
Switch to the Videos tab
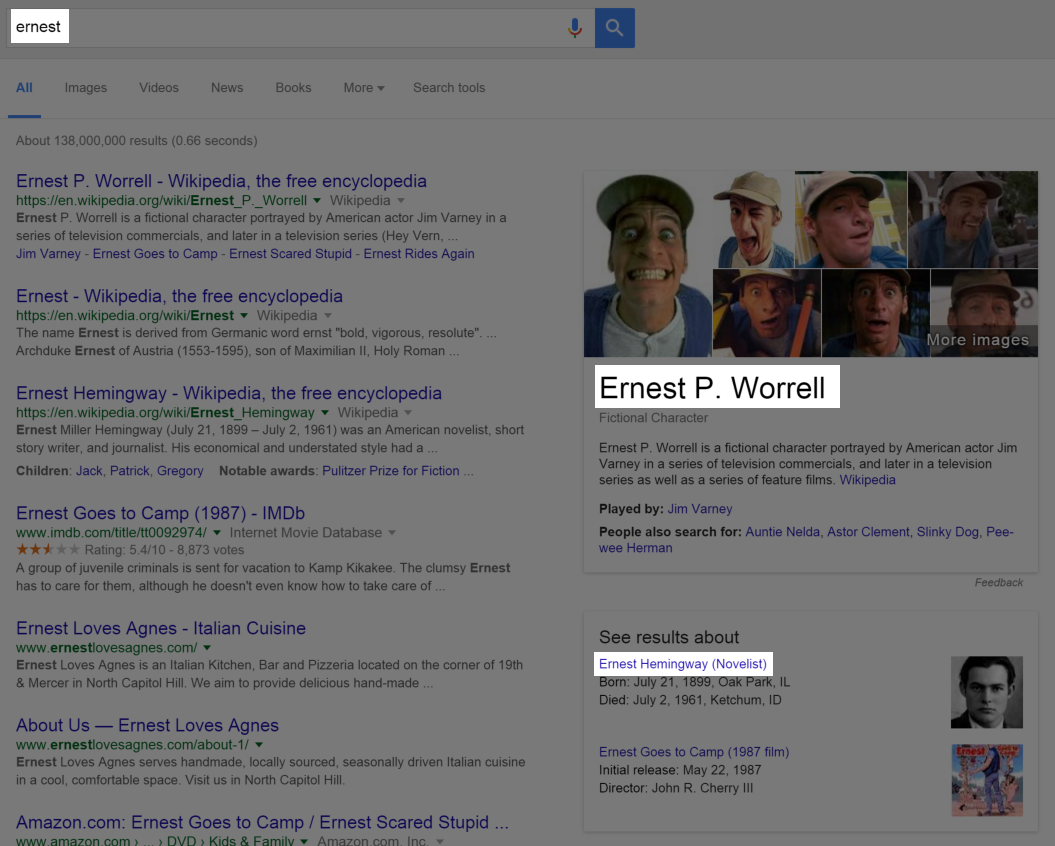coord(159,87)
